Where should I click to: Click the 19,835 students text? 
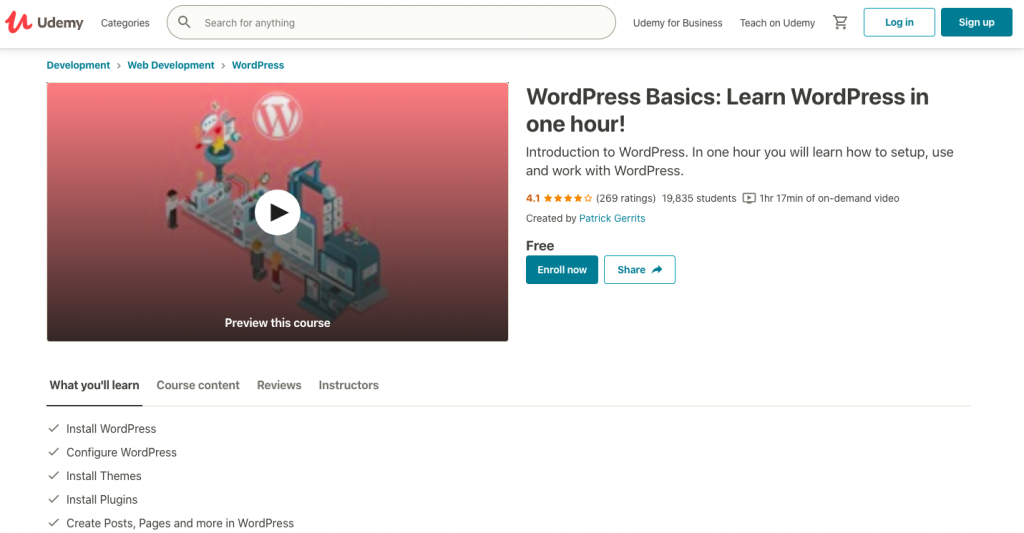click(699, 199)
